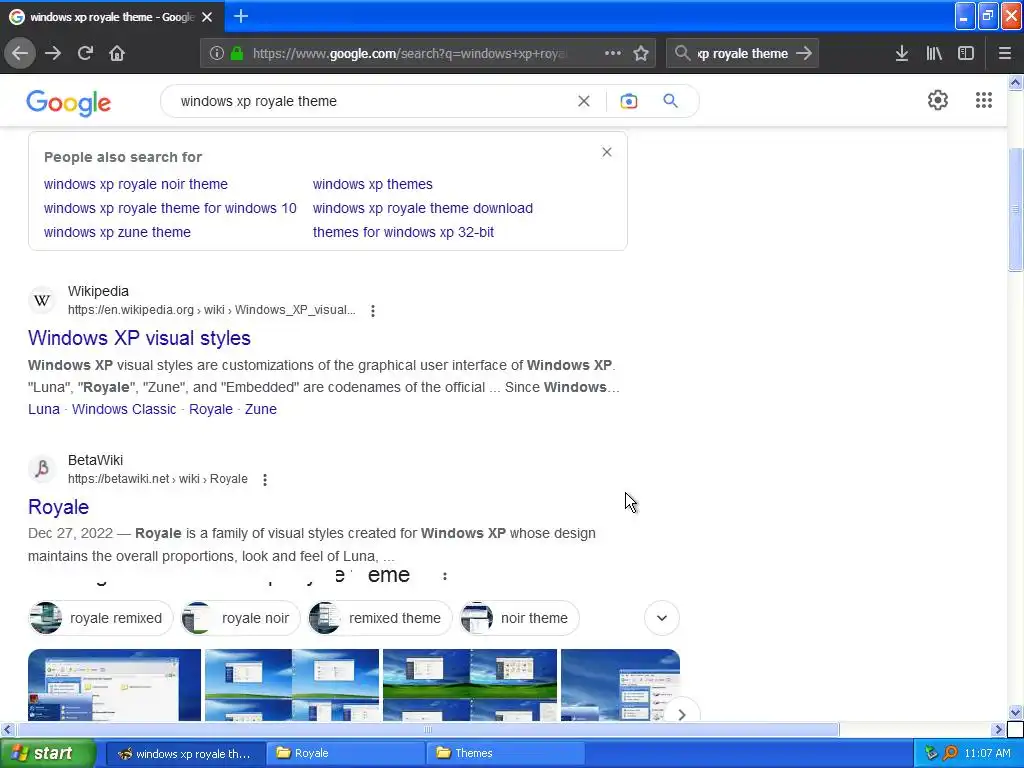
Task: Open the Firefox hamburger menu
Action: click(x=1005, y=54)
